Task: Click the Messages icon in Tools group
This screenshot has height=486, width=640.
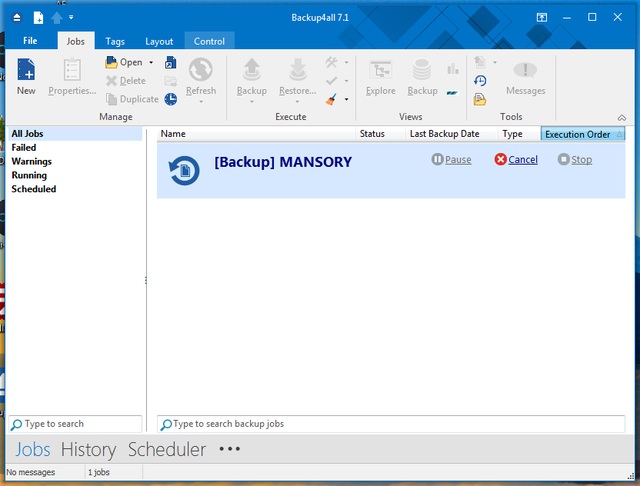Action: (x=525, y=72)
